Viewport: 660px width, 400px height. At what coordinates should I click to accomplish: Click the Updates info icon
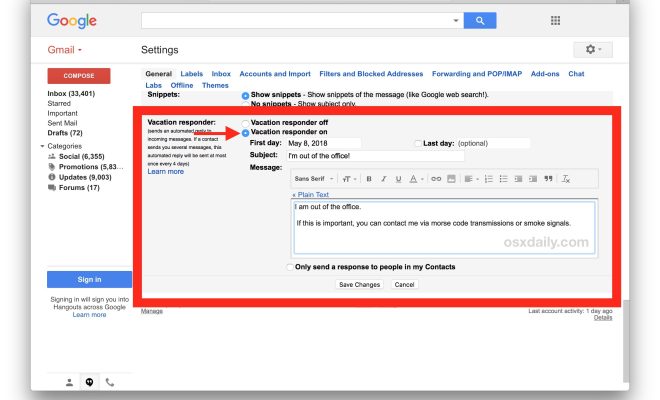tap(52, 177)
